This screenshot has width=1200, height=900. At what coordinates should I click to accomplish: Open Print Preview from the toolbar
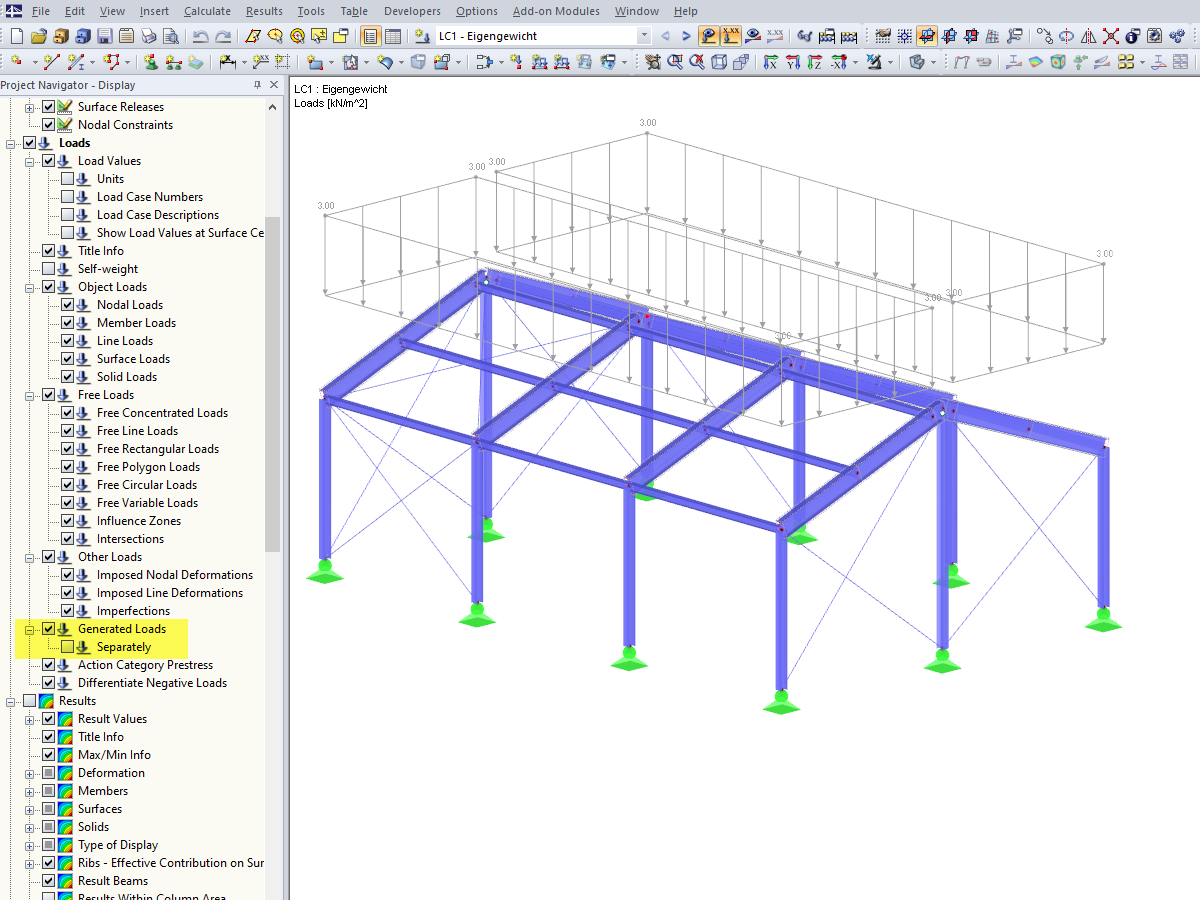point(170,35)
